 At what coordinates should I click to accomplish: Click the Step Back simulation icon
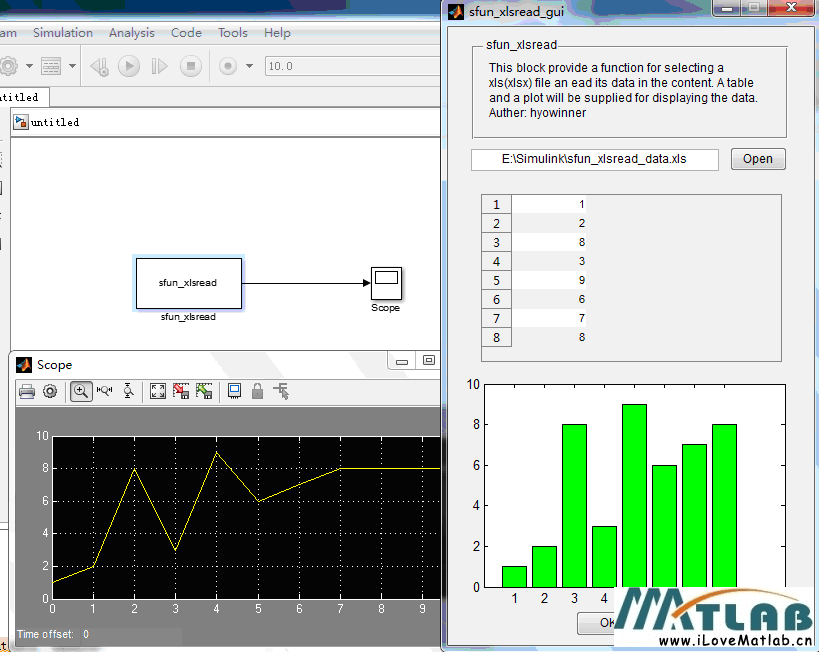pos(99,66)
